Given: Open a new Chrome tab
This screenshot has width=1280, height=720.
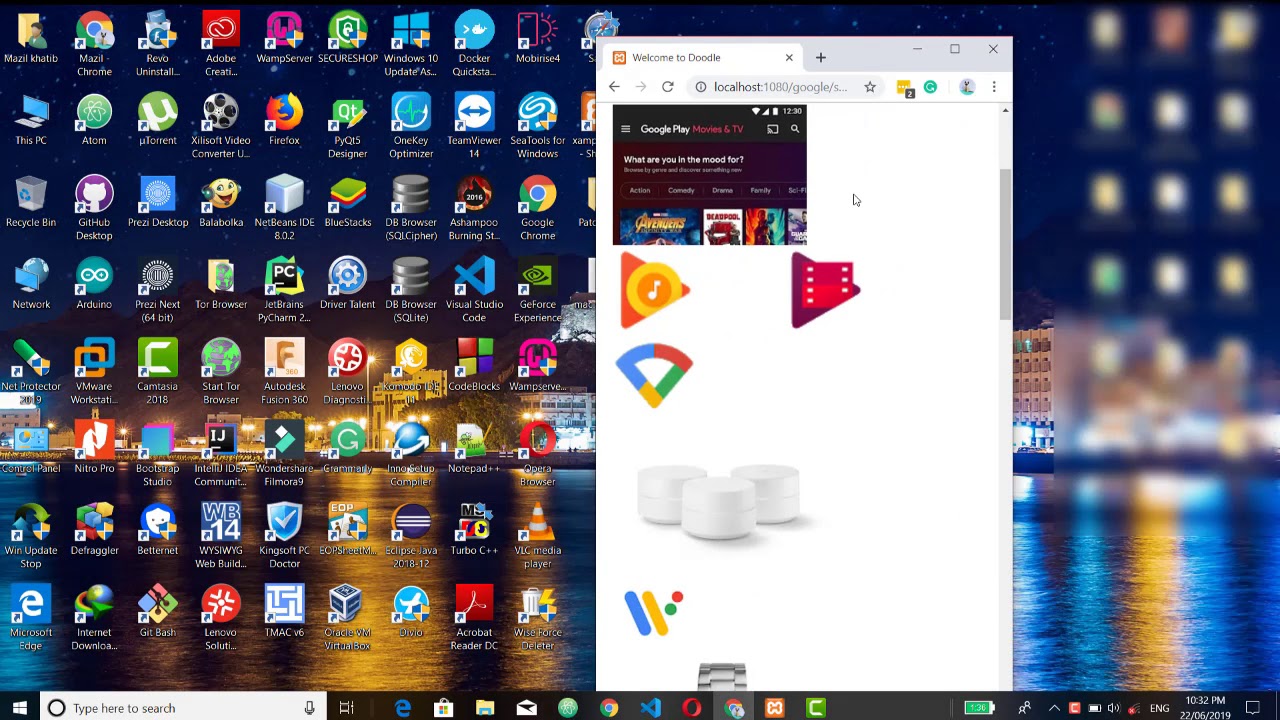Looking at the screenshot, I should click(x=820, y=58).
